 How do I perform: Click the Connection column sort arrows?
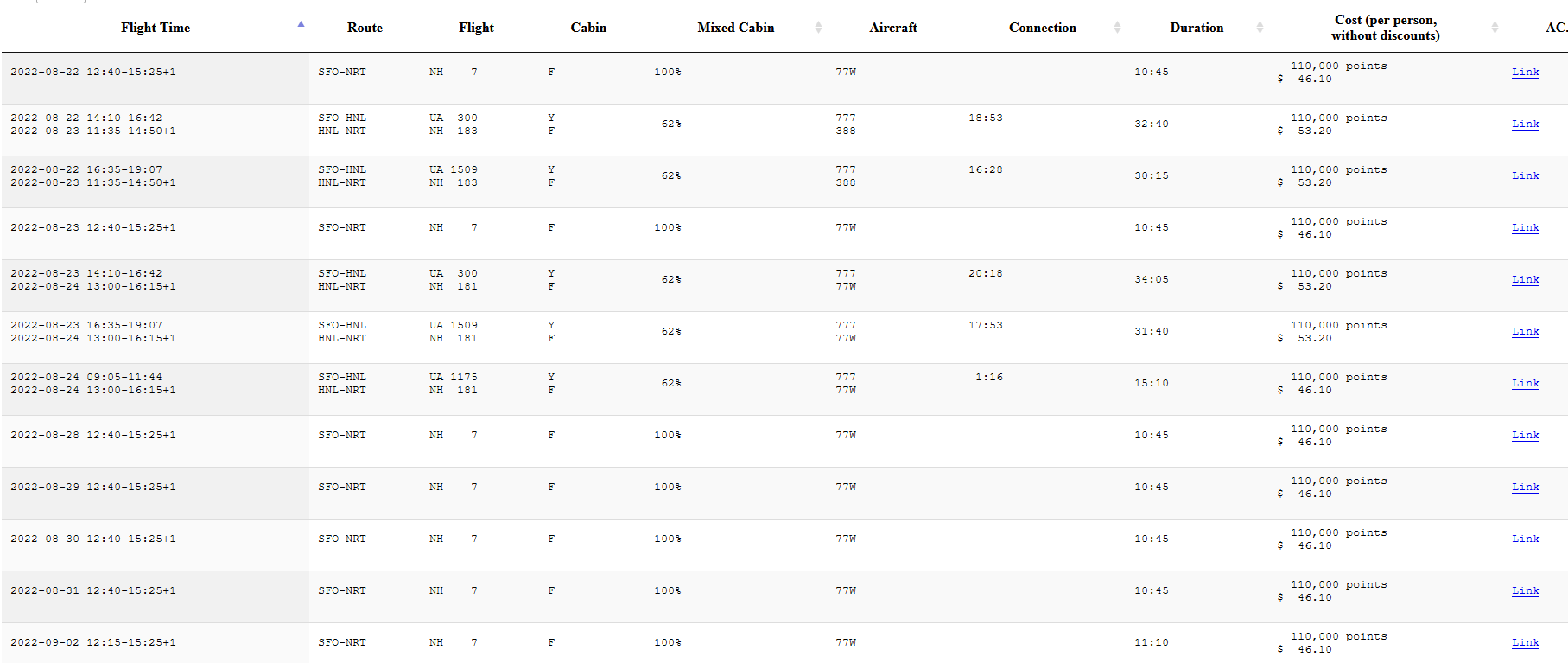[1117, 28]
